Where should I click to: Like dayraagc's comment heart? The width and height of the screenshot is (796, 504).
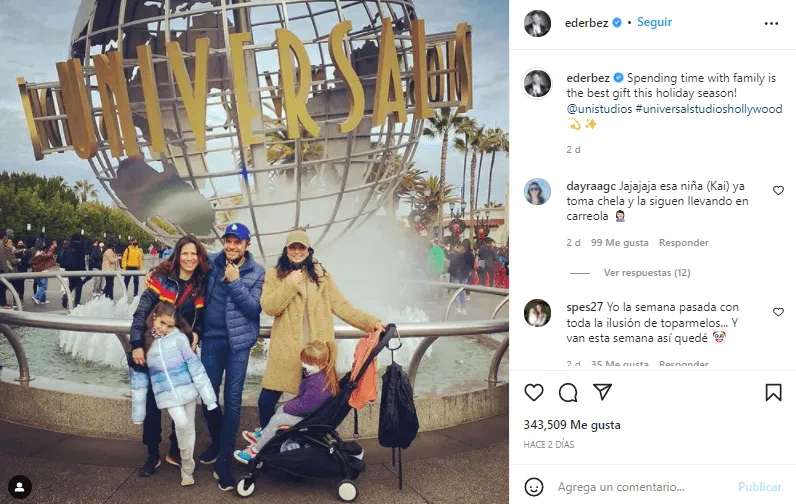(778, 190)
